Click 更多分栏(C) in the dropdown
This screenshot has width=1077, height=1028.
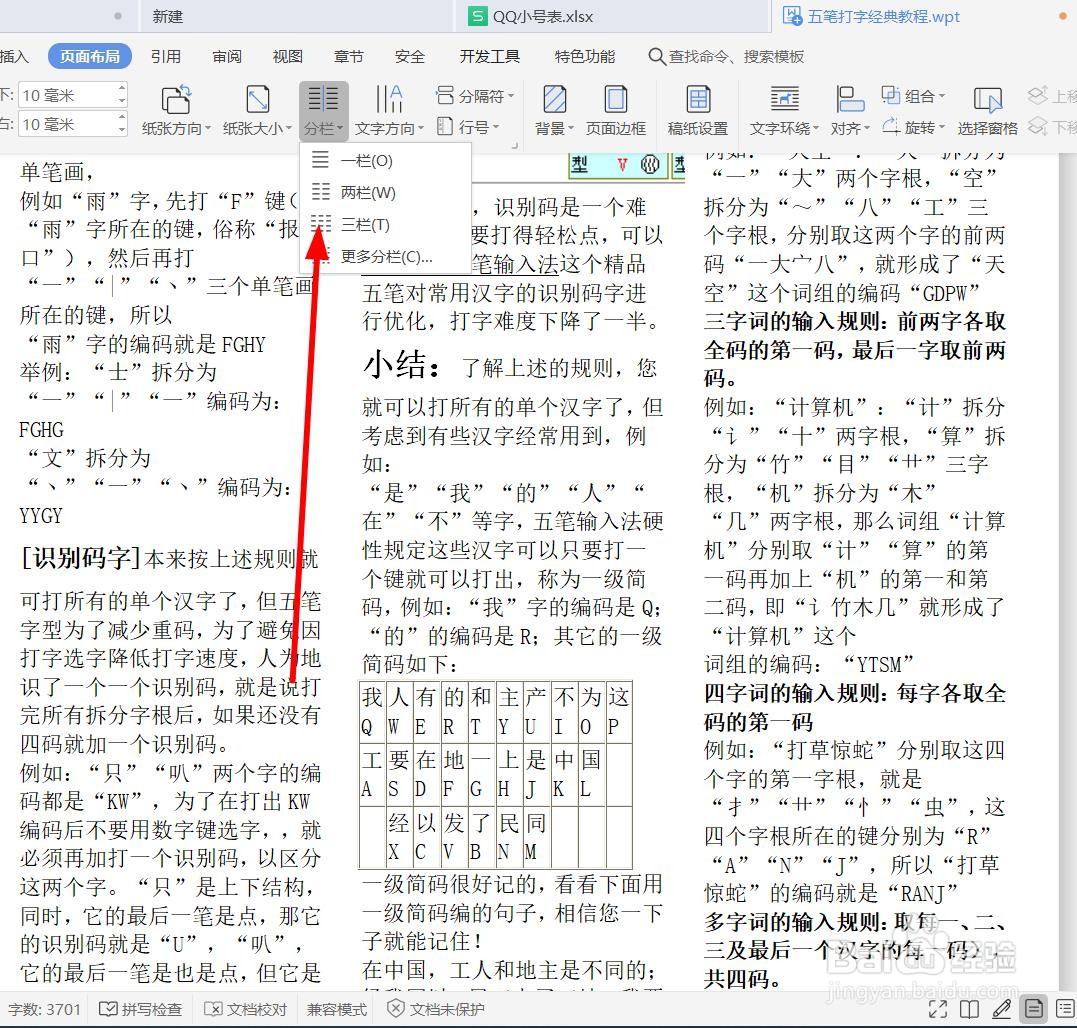point(386,258)
